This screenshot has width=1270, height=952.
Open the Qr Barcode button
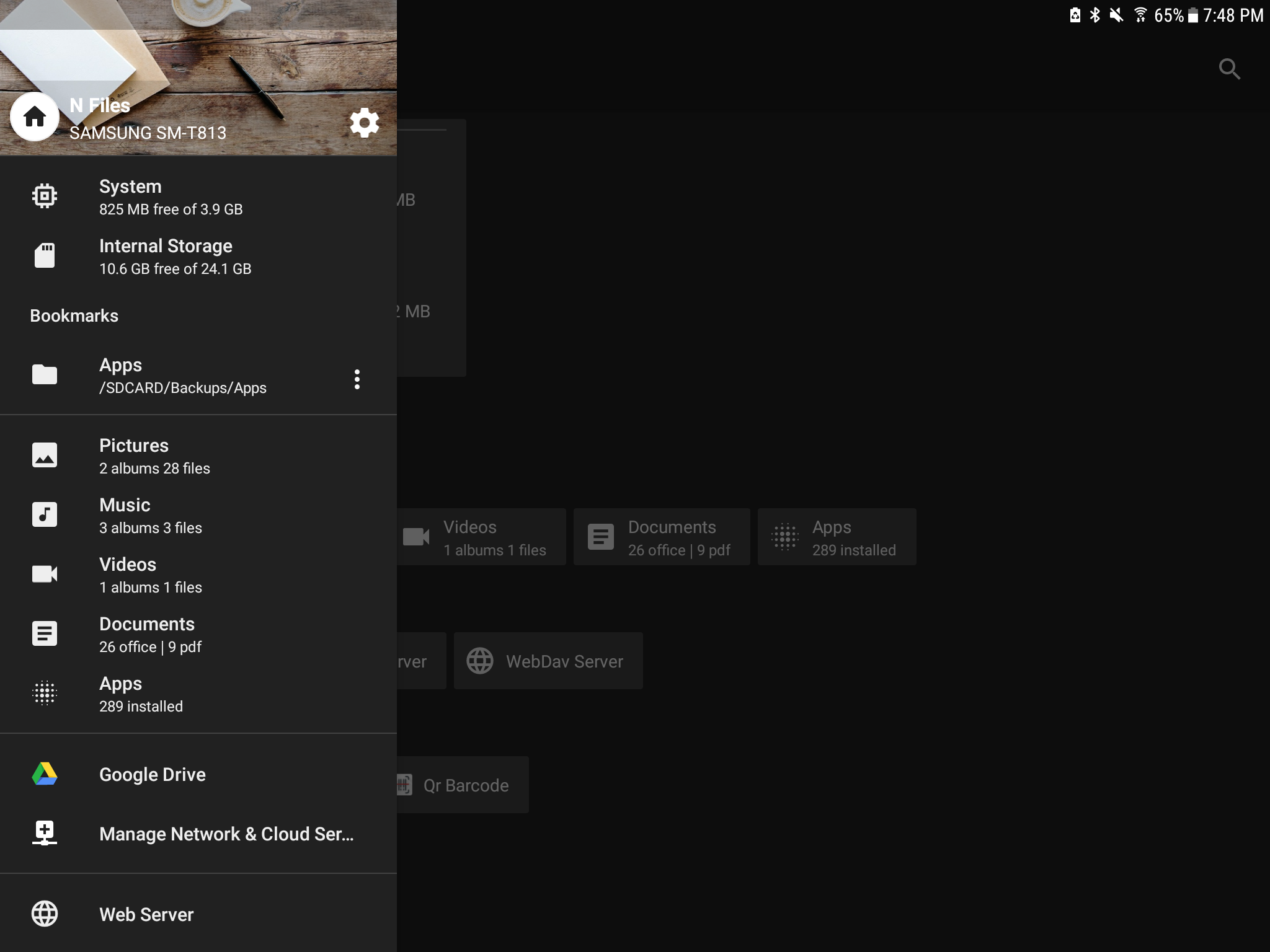[x=463, y=785]
